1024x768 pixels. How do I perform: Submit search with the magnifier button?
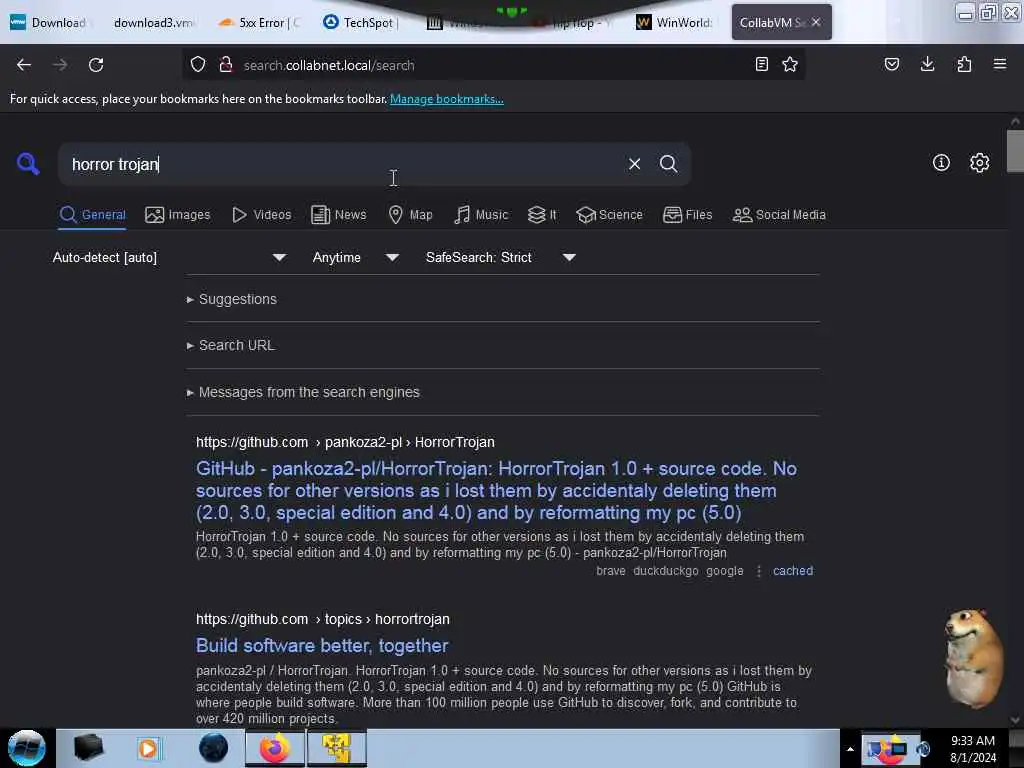(668, 164)
